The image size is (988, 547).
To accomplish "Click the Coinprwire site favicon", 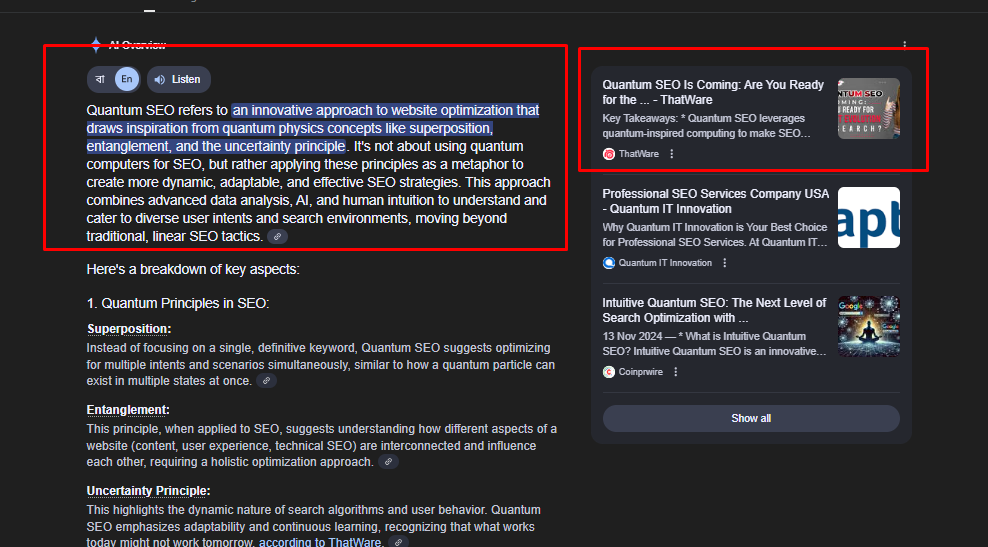I will pyautogui.click(x=609, y=372).
